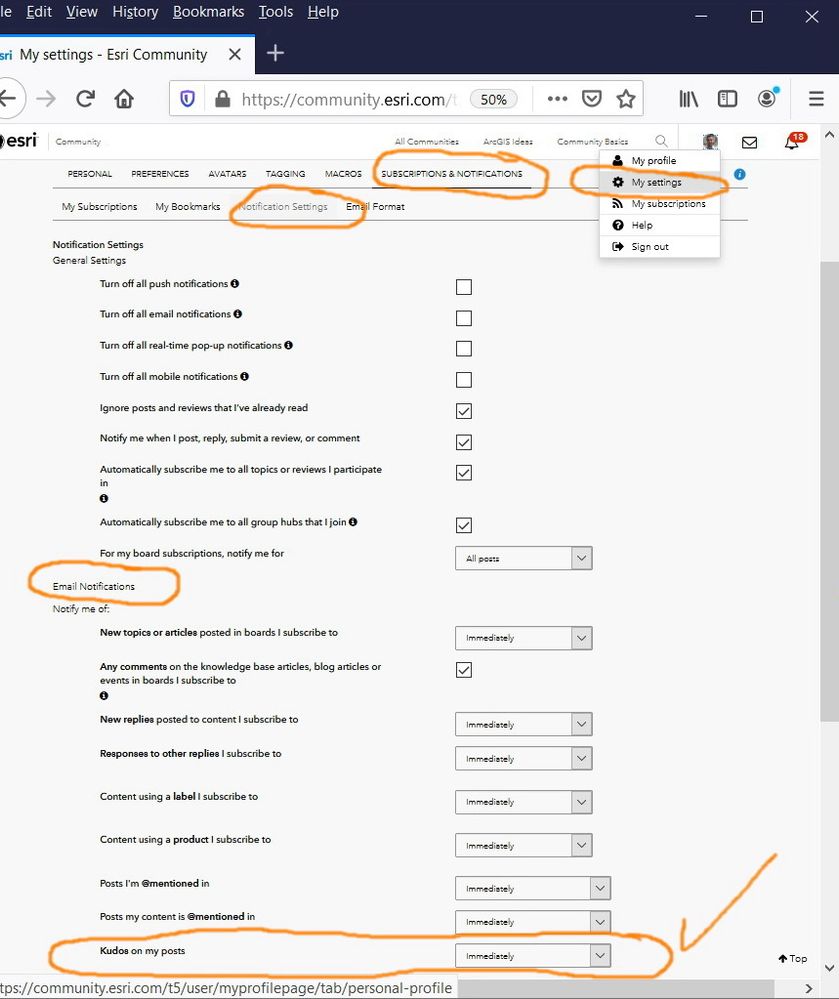The image size is (839, 999).
Task: Jump to page Top link
Action: click(792, 958)
